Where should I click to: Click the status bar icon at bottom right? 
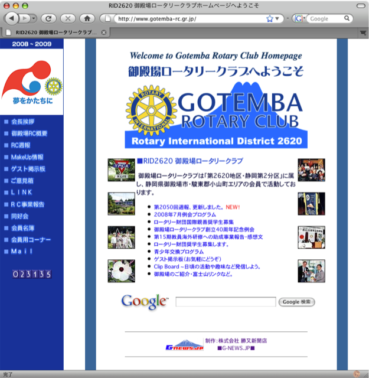point(357,374)
